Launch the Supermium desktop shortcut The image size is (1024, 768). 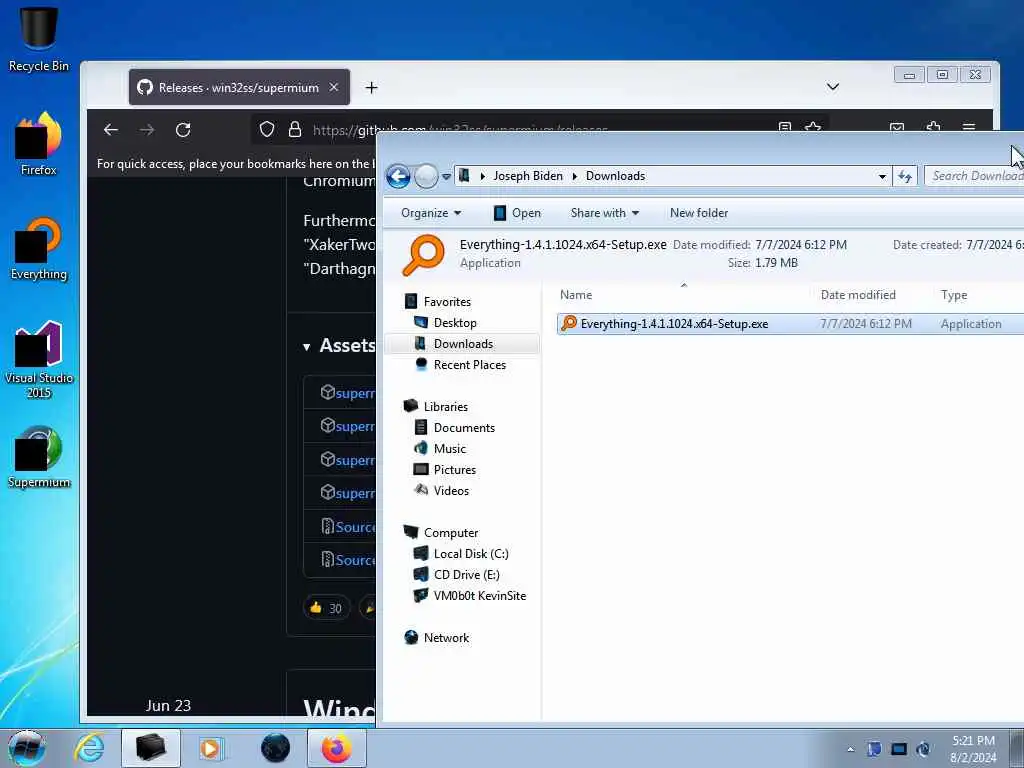click(x=39, y=457)
